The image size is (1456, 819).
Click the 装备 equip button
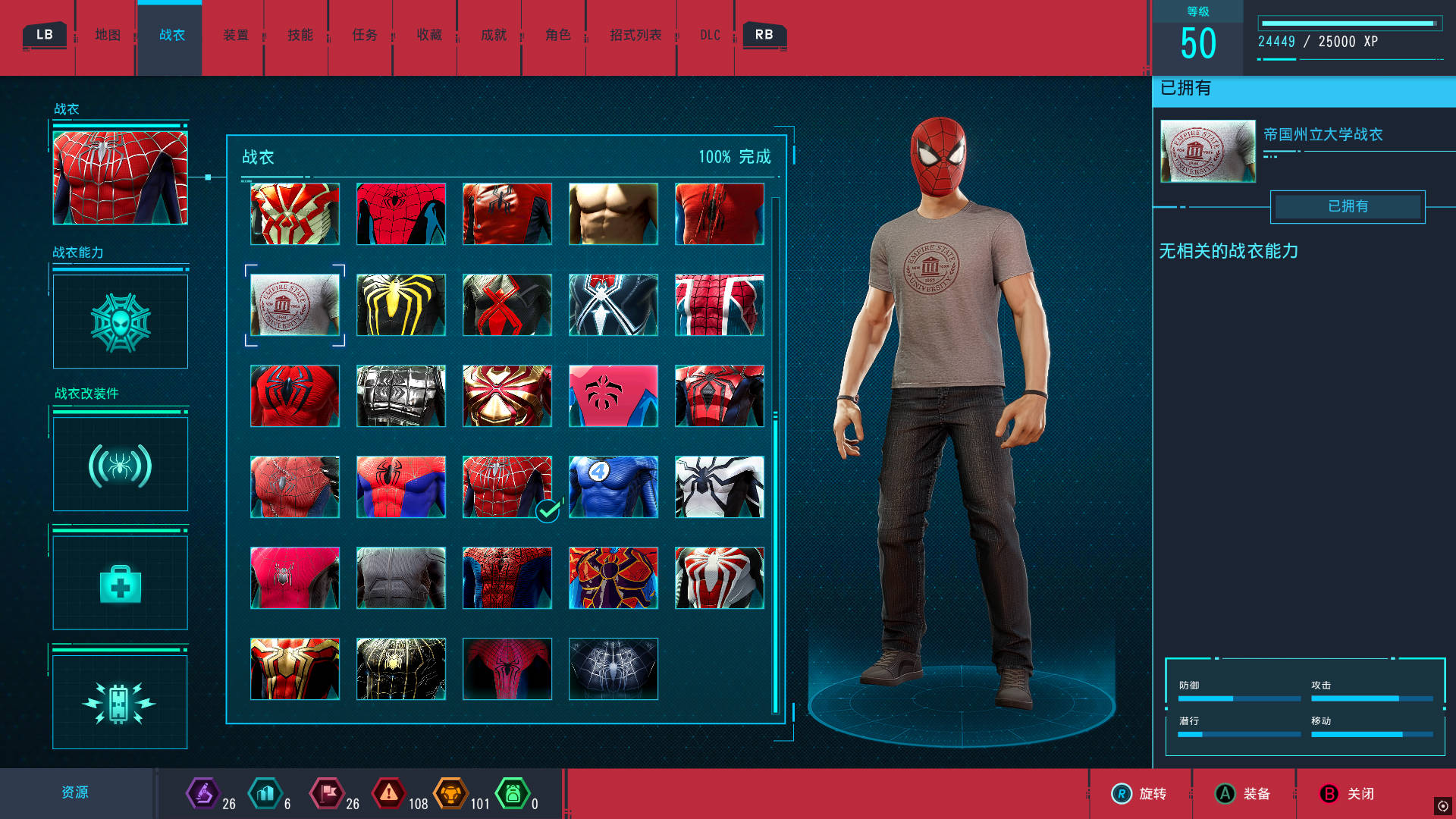coord(1243,794)
